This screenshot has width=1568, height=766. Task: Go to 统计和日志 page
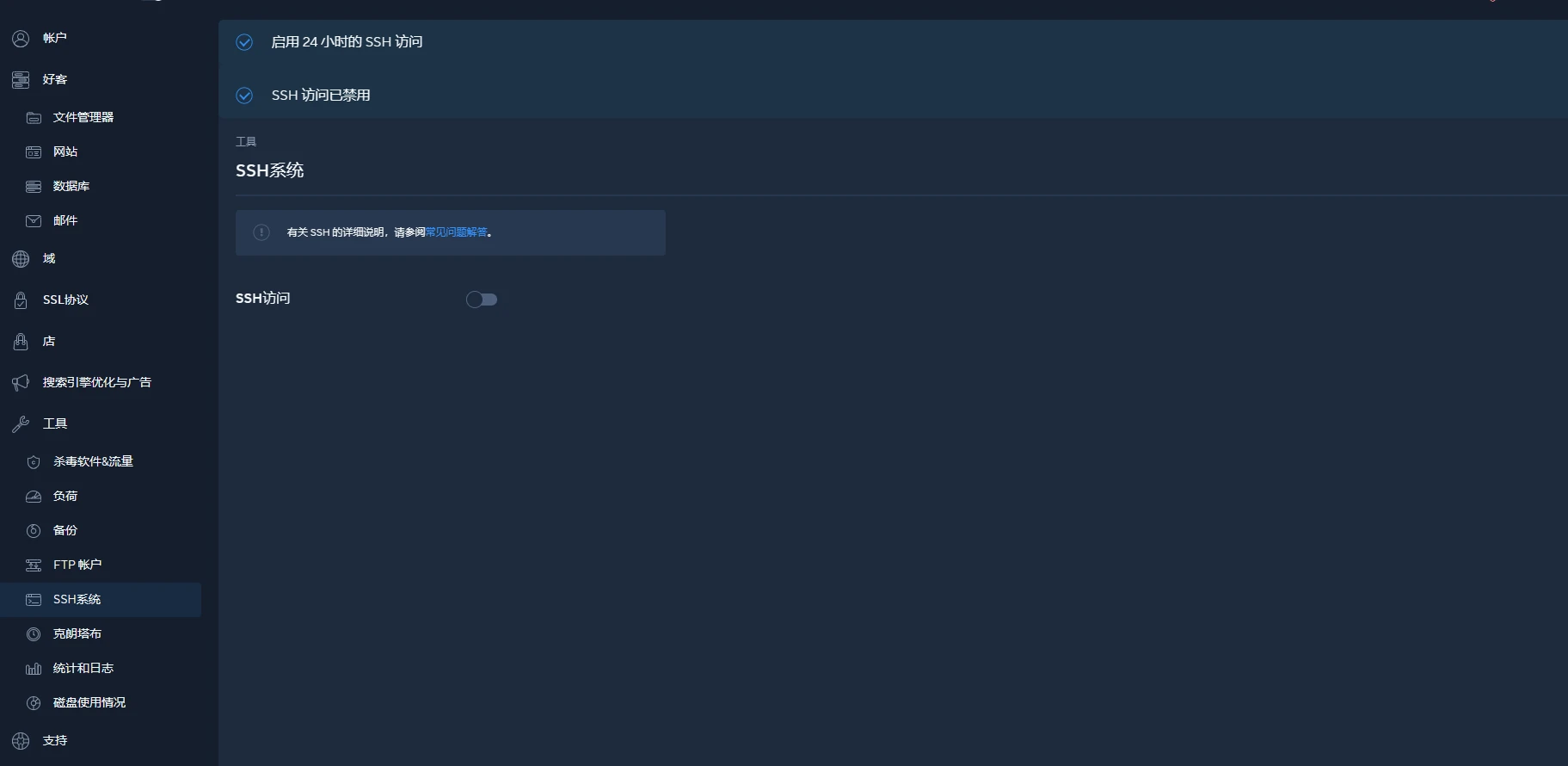pyautogui.click(x=83, y=668)
